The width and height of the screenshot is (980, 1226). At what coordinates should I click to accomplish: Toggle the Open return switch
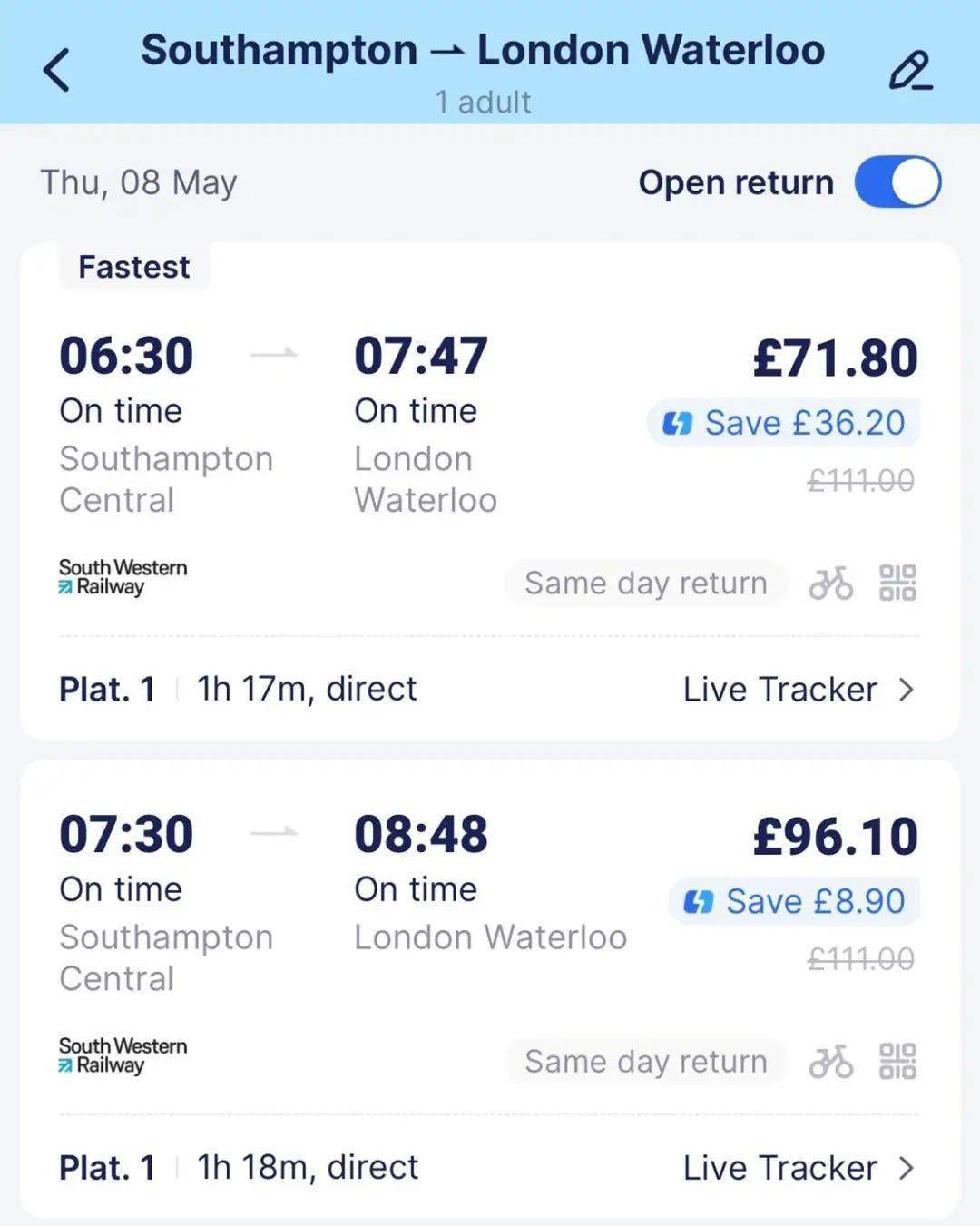(897, 181)
